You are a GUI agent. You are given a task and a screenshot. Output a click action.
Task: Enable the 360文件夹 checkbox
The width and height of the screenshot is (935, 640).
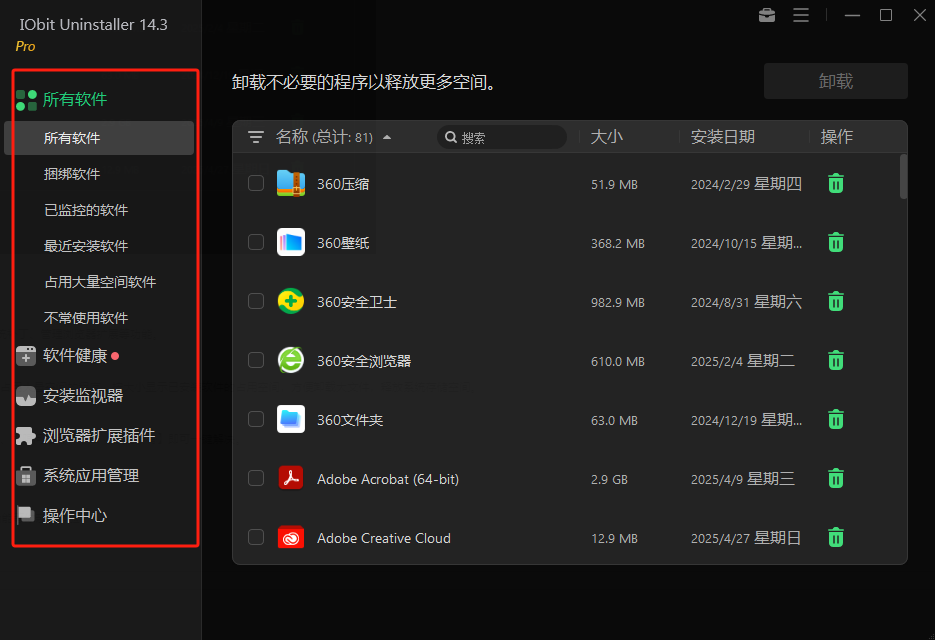(256, 420)
